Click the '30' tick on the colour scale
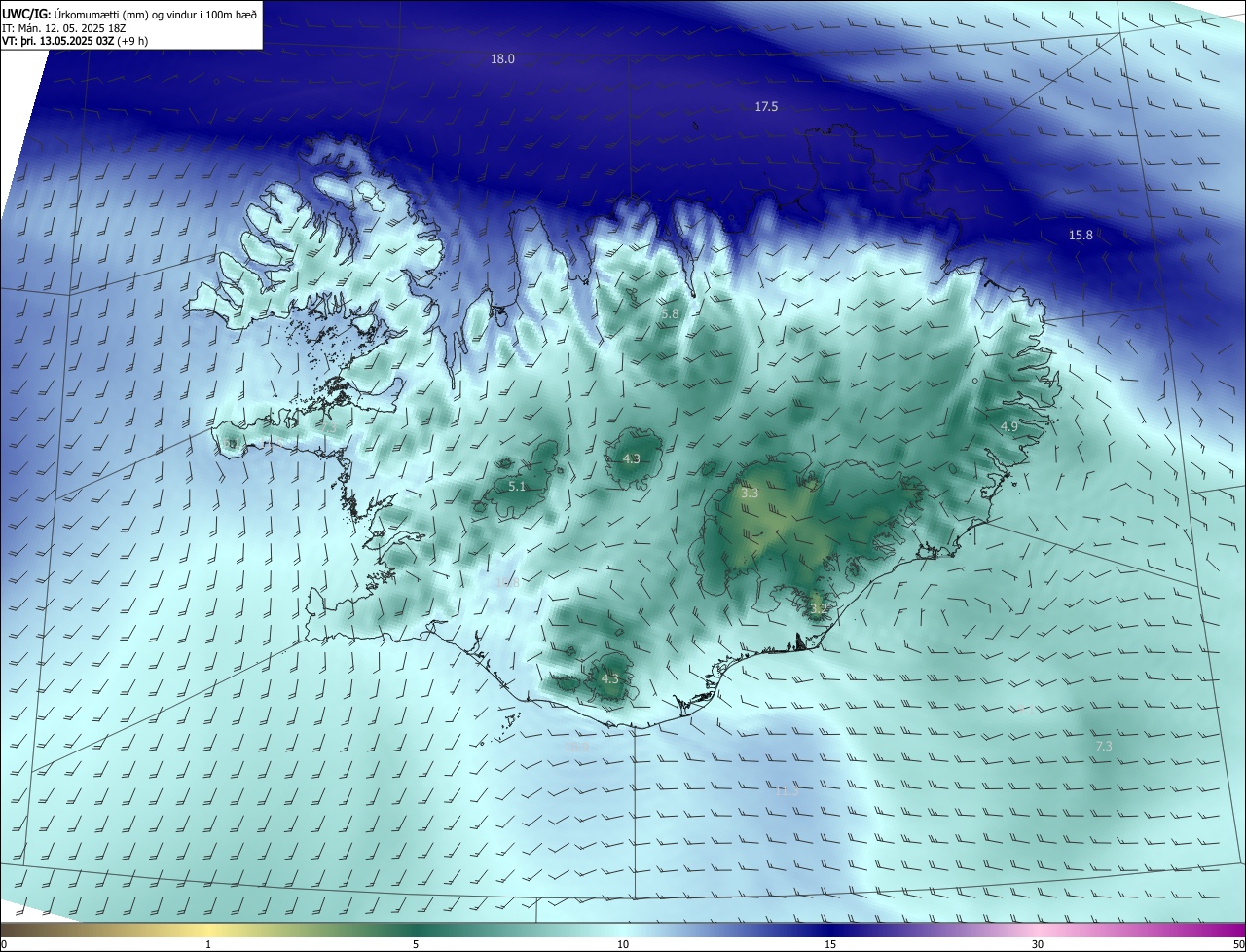Screen dimensions: 1246x952 [1038, 944]
